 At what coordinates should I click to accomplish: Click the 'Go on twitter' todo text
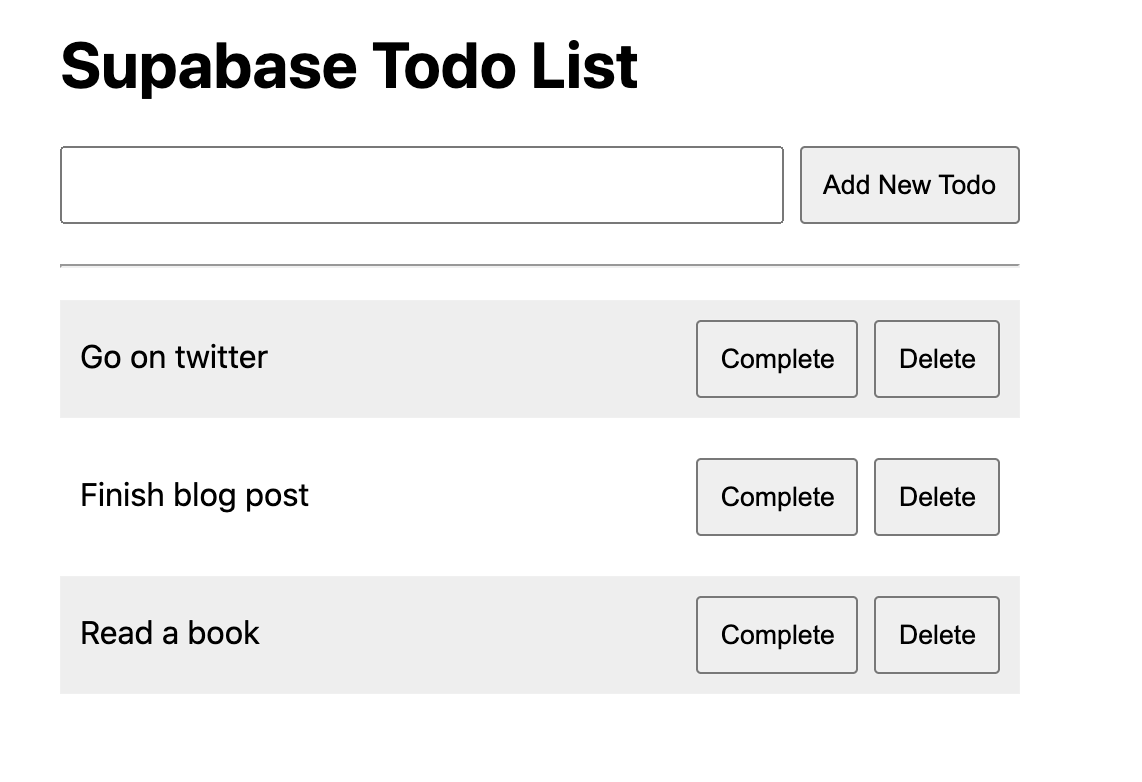(174, 357)
